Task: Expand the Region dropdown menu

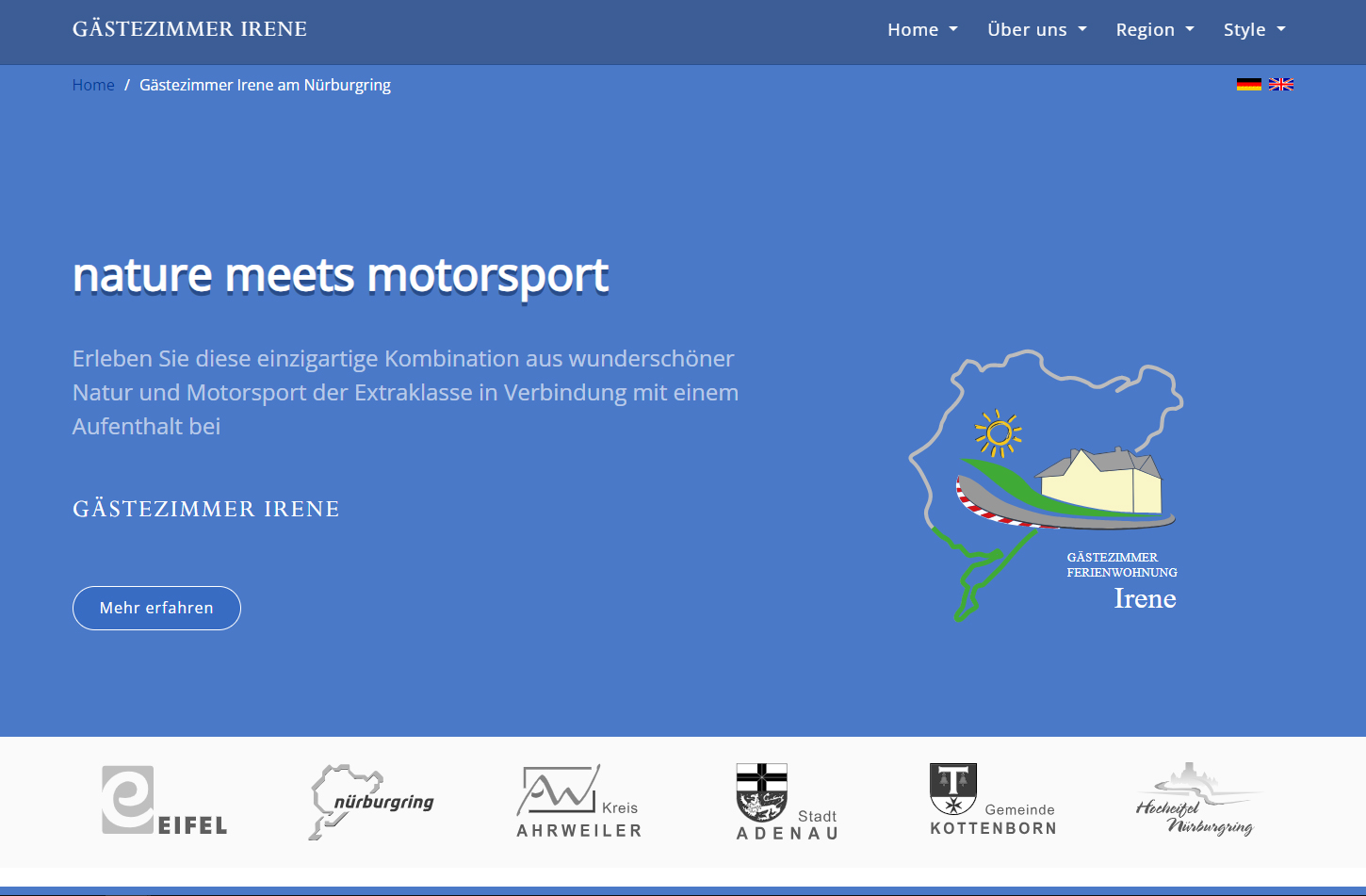Action: coord(1154,30)
